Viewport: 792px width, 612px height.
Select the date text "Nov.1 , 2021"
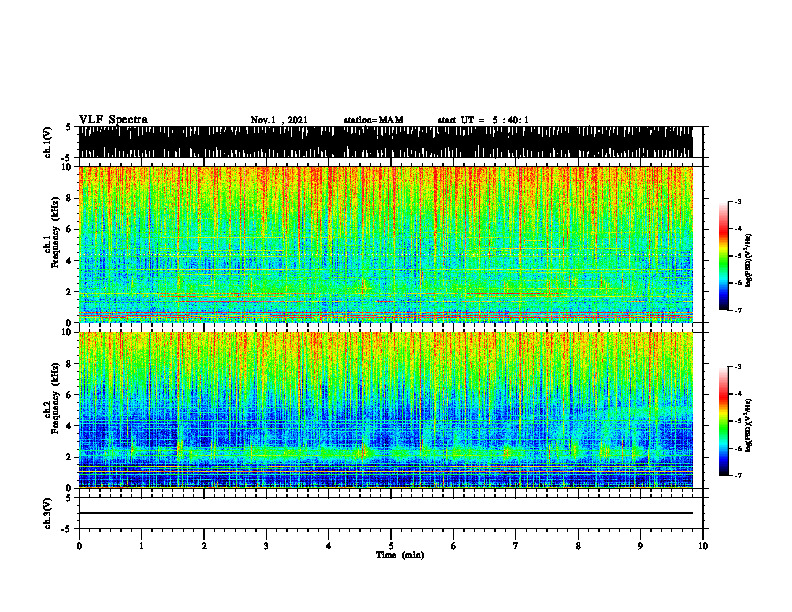click(279, 120)
